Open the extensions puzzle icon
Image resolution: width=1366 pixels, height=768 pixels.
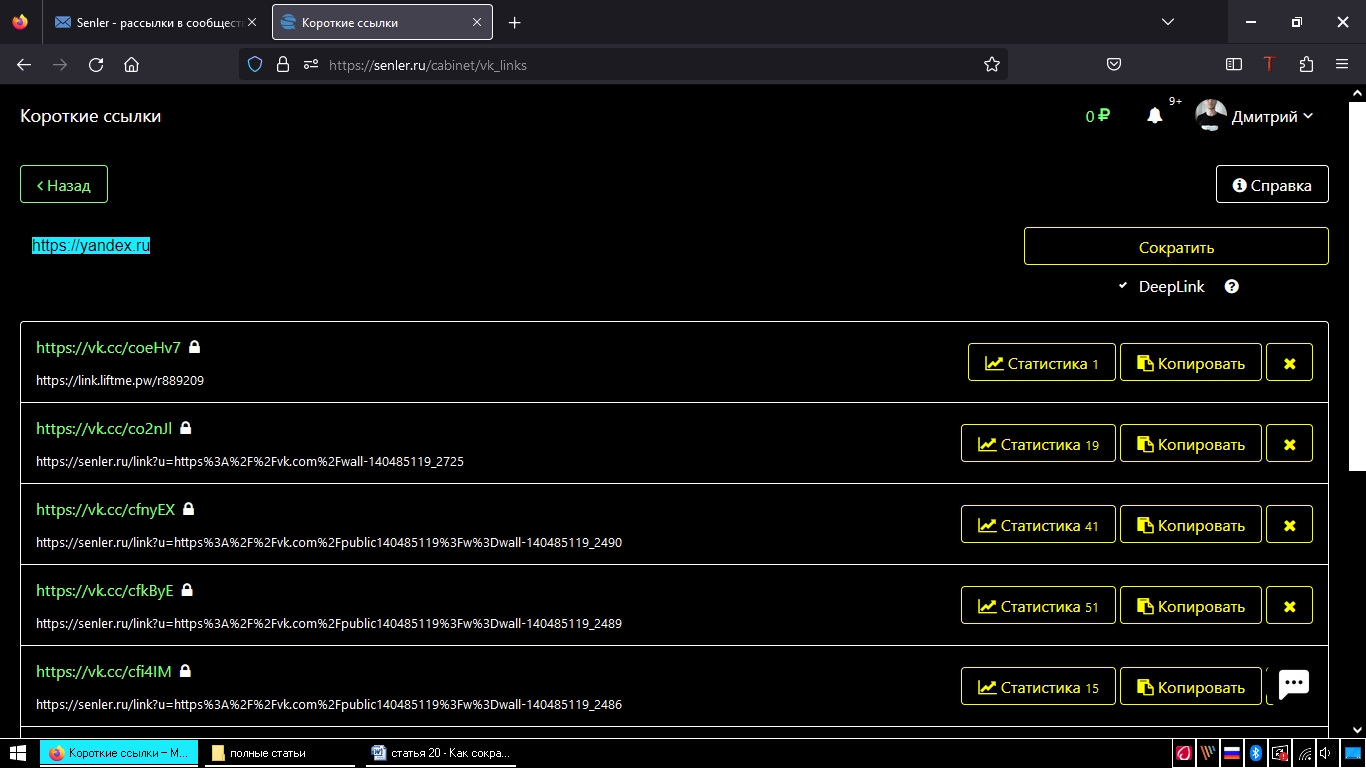click(1306, 64)
